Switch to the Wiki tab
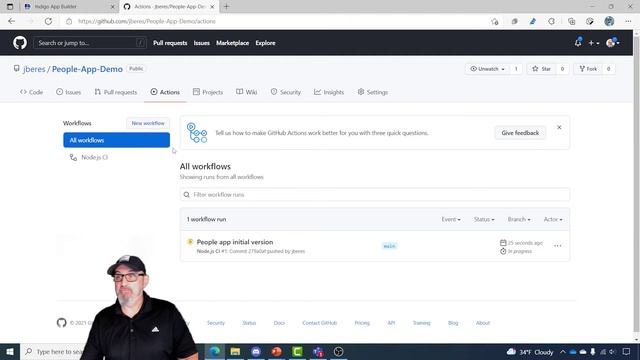Viewport: 640px width, 360px height. [247, 92]
